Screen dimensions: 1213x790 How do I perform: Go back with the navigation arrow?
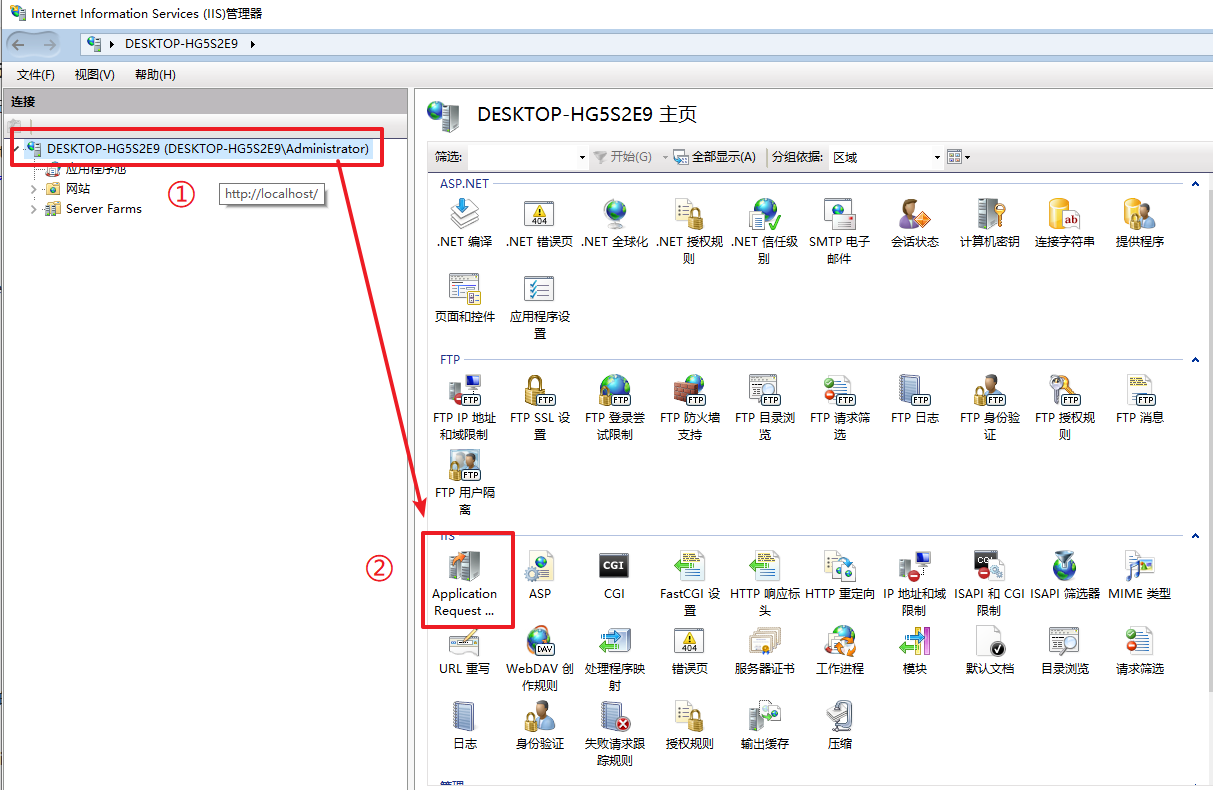click(19, 44)
